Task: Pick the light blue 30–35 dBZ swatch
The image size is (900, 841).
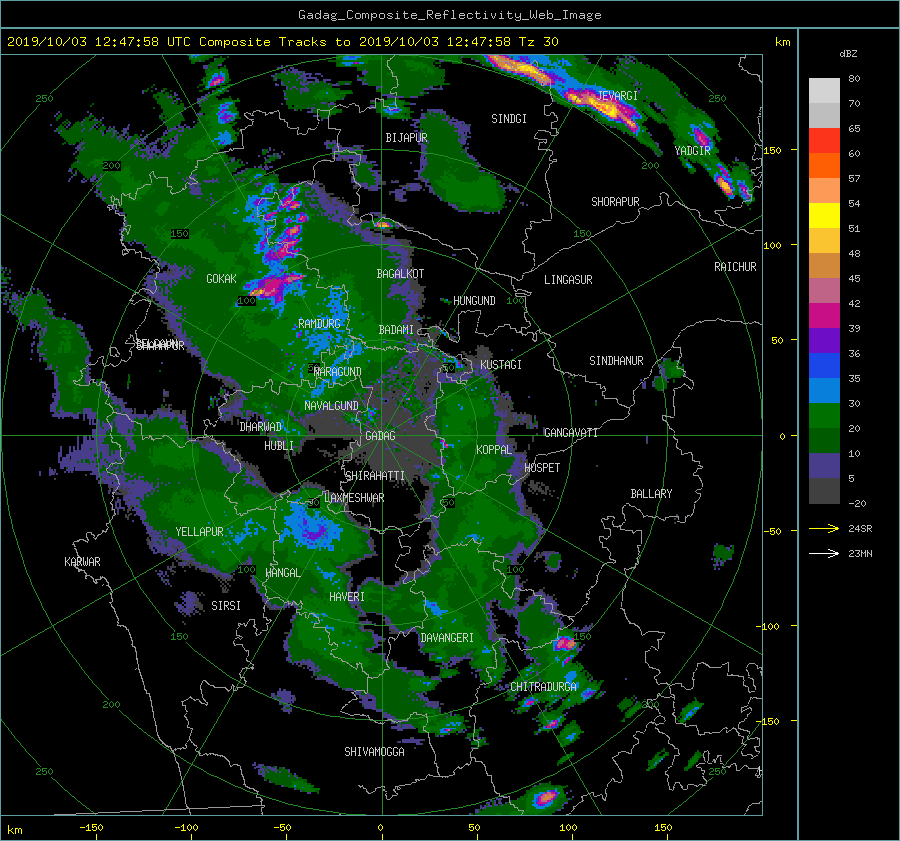Action: (824, 391)
